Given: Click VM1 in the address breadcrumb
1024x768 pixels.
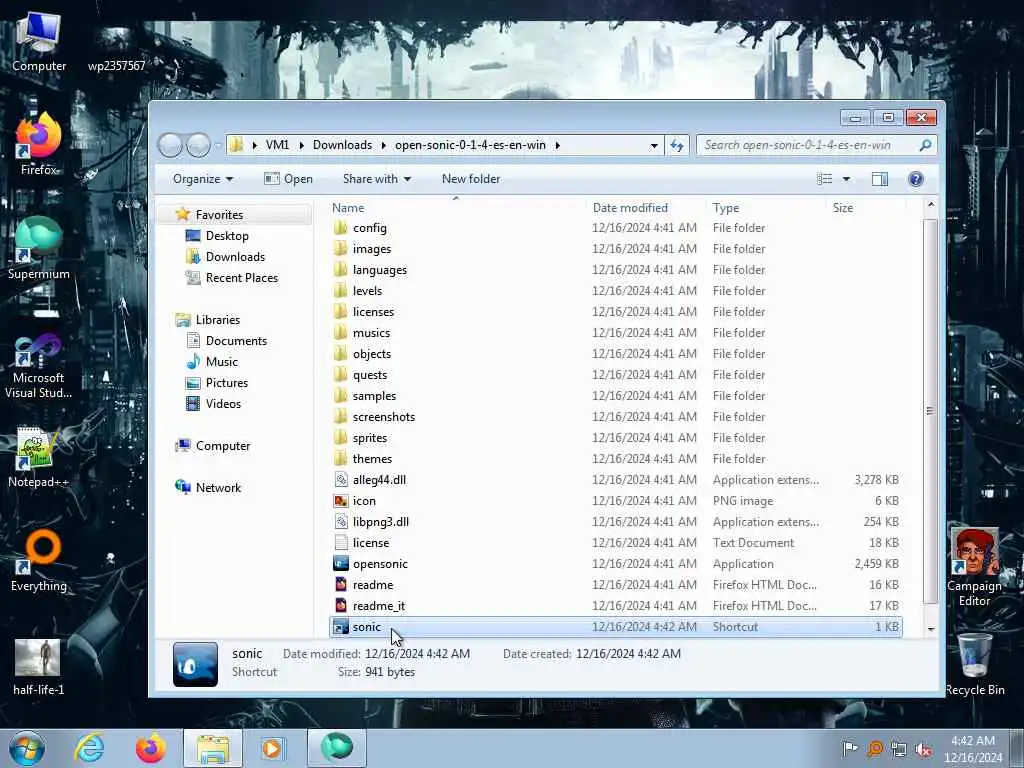Looking at the screenshot, I should pyautogui.click(x=277, y=145).
